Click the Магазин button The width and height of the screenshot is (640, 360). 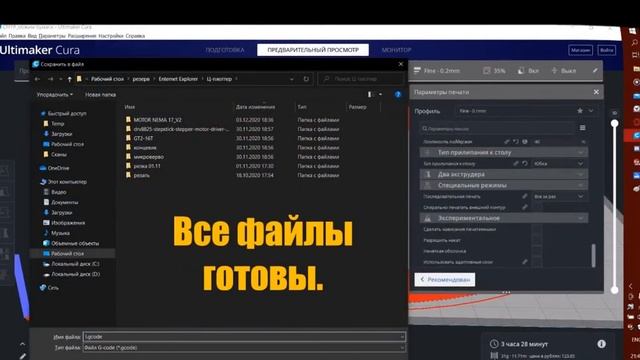580,50
